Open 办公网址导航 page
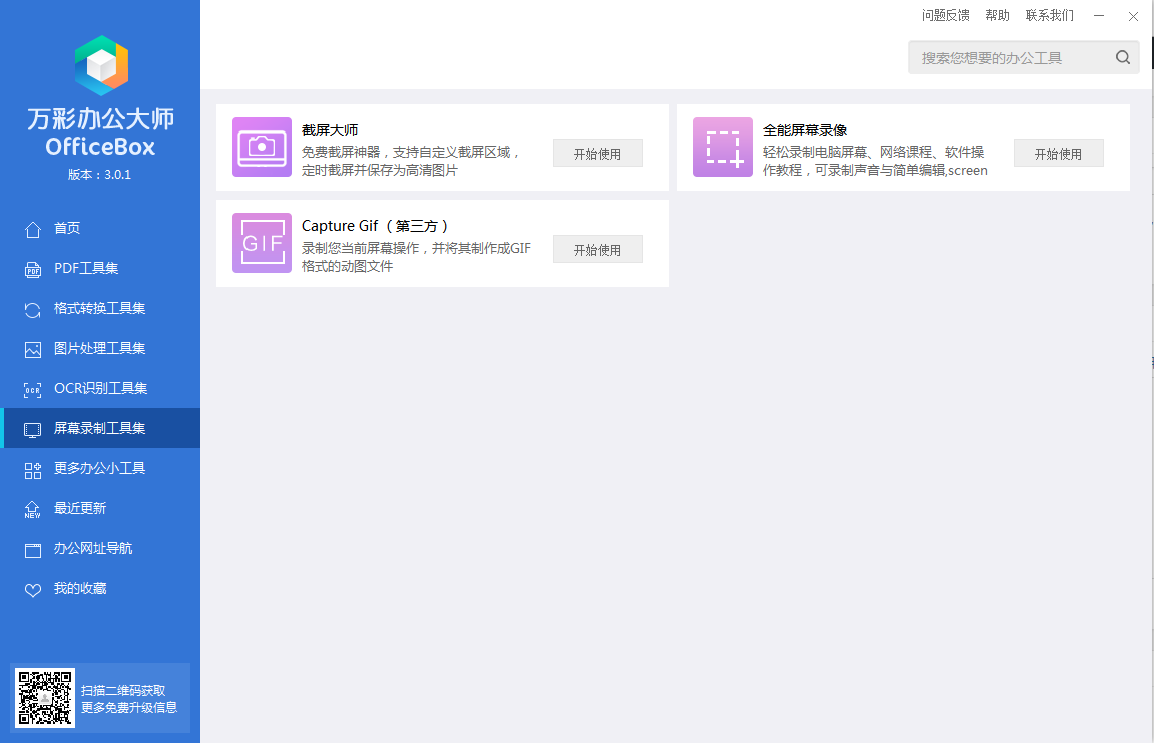1154x743 pixels. coord(92,549)
